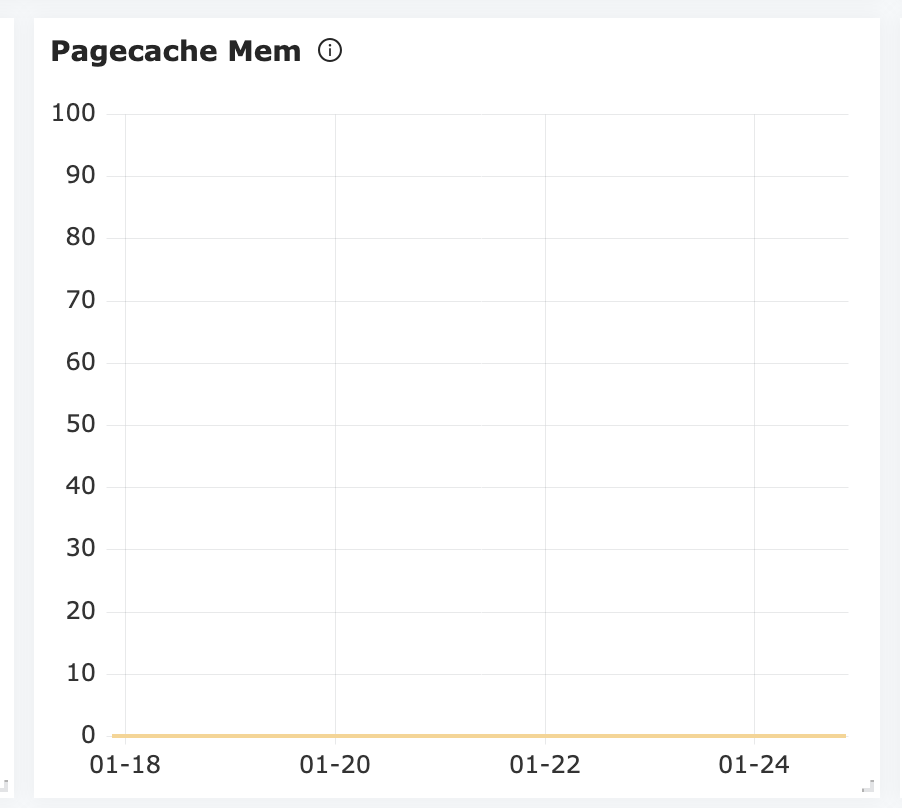Select the 90 tick label on y-axis
Screen dimensions: 902x808
tap(80, 175)
